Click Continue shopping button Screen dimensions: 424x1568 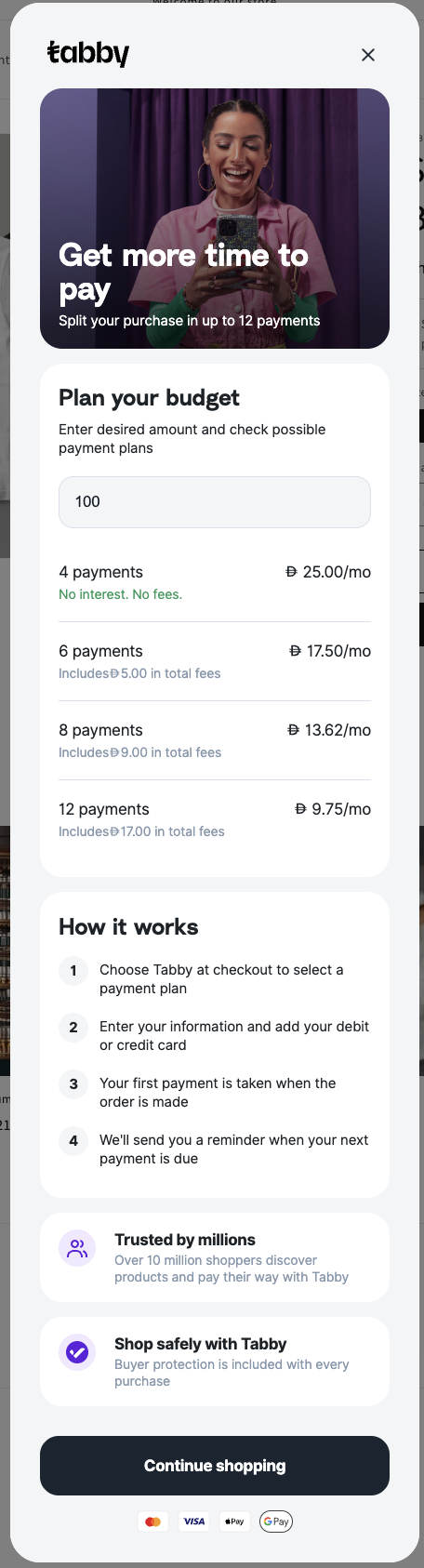(x=215, y=1466)
